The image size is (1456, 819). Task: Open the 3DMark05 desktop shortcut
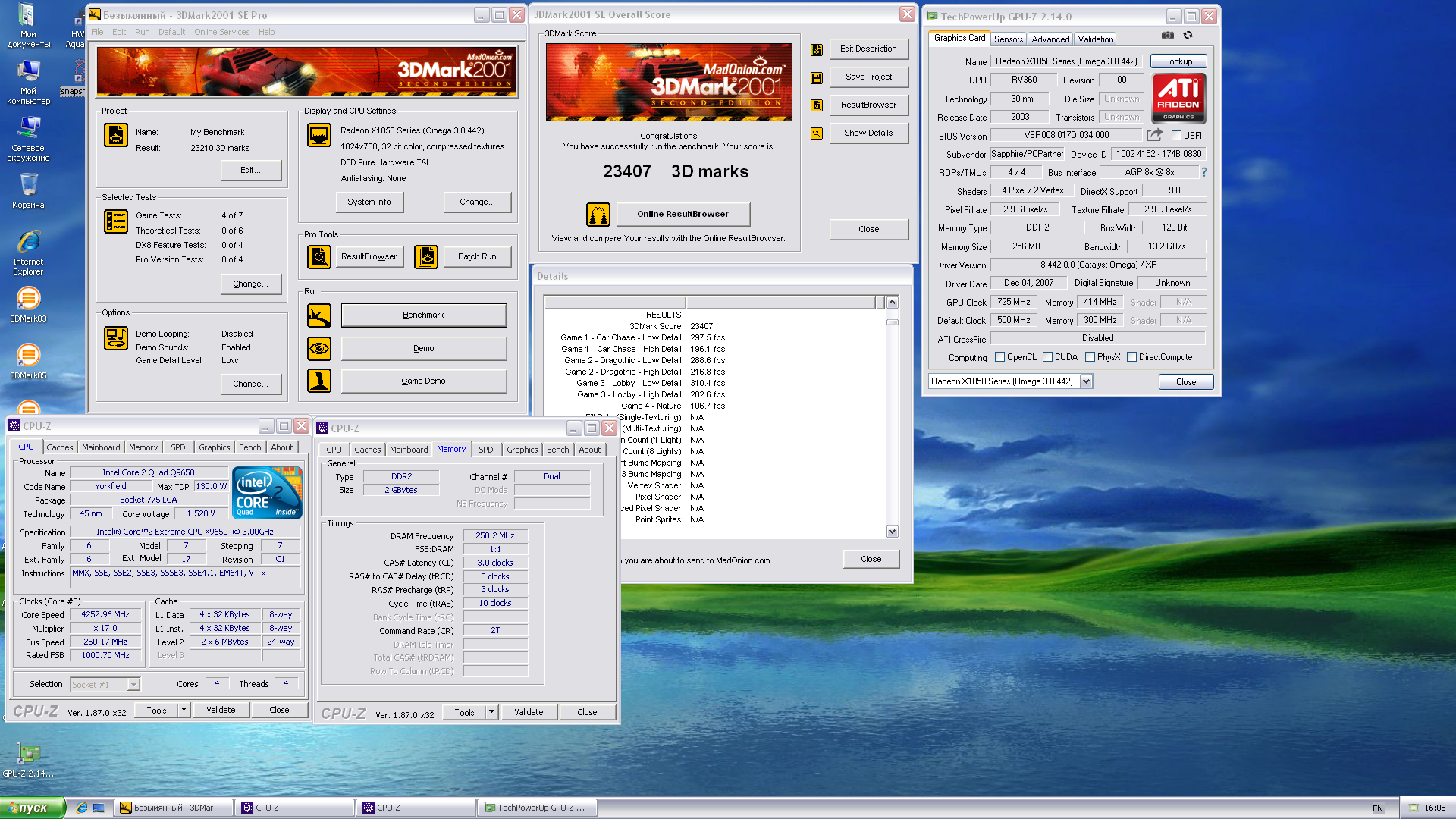(x=28, y=362)
